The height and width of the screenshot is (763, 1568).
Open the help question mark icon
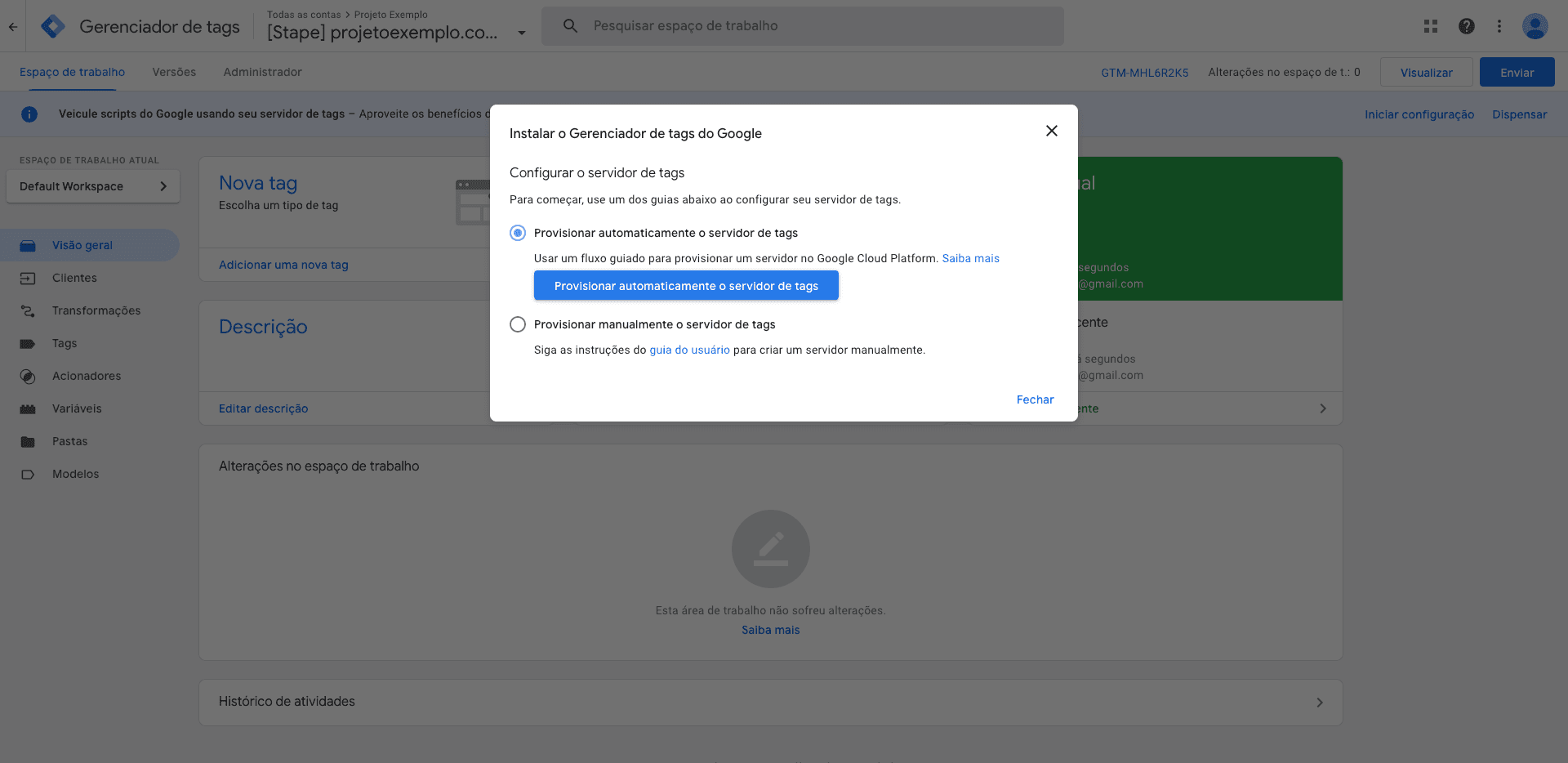tap(1467, 26)
